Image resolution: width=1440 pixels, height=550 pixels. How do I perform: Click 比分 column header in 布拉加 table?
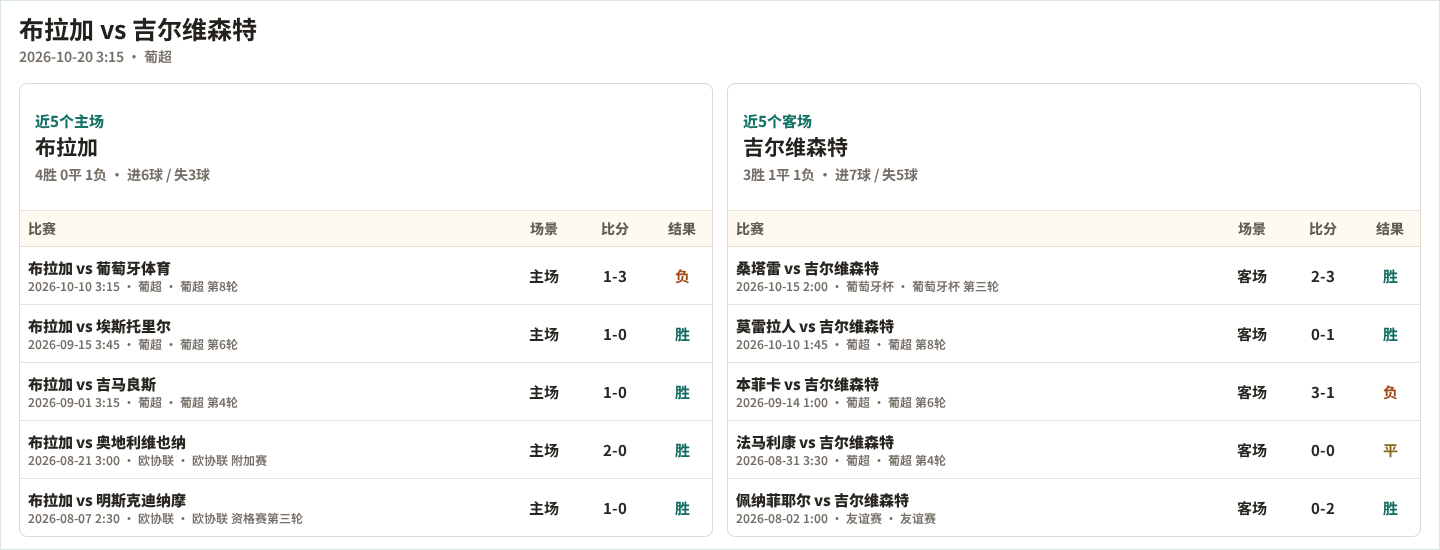pos(615,229)
